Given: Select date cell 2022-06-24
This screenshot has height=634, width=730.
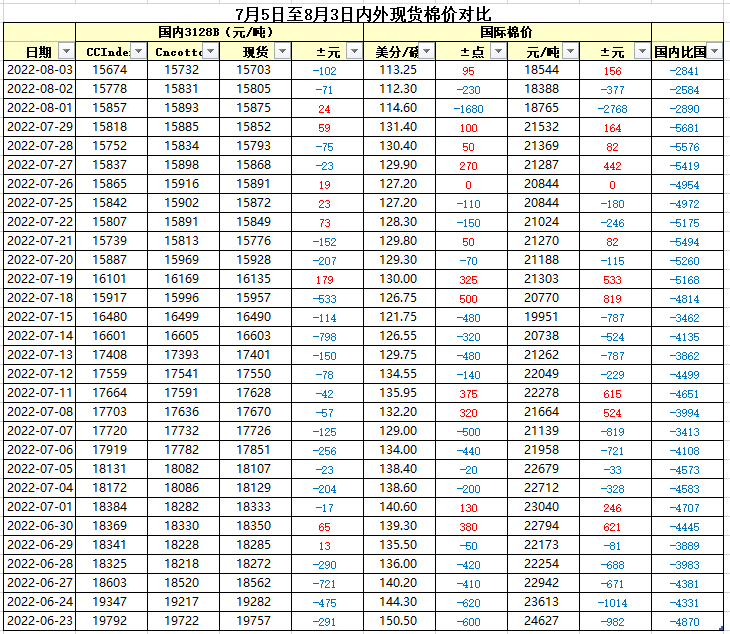Looking at the screenshot, I should tap(40, 602).
